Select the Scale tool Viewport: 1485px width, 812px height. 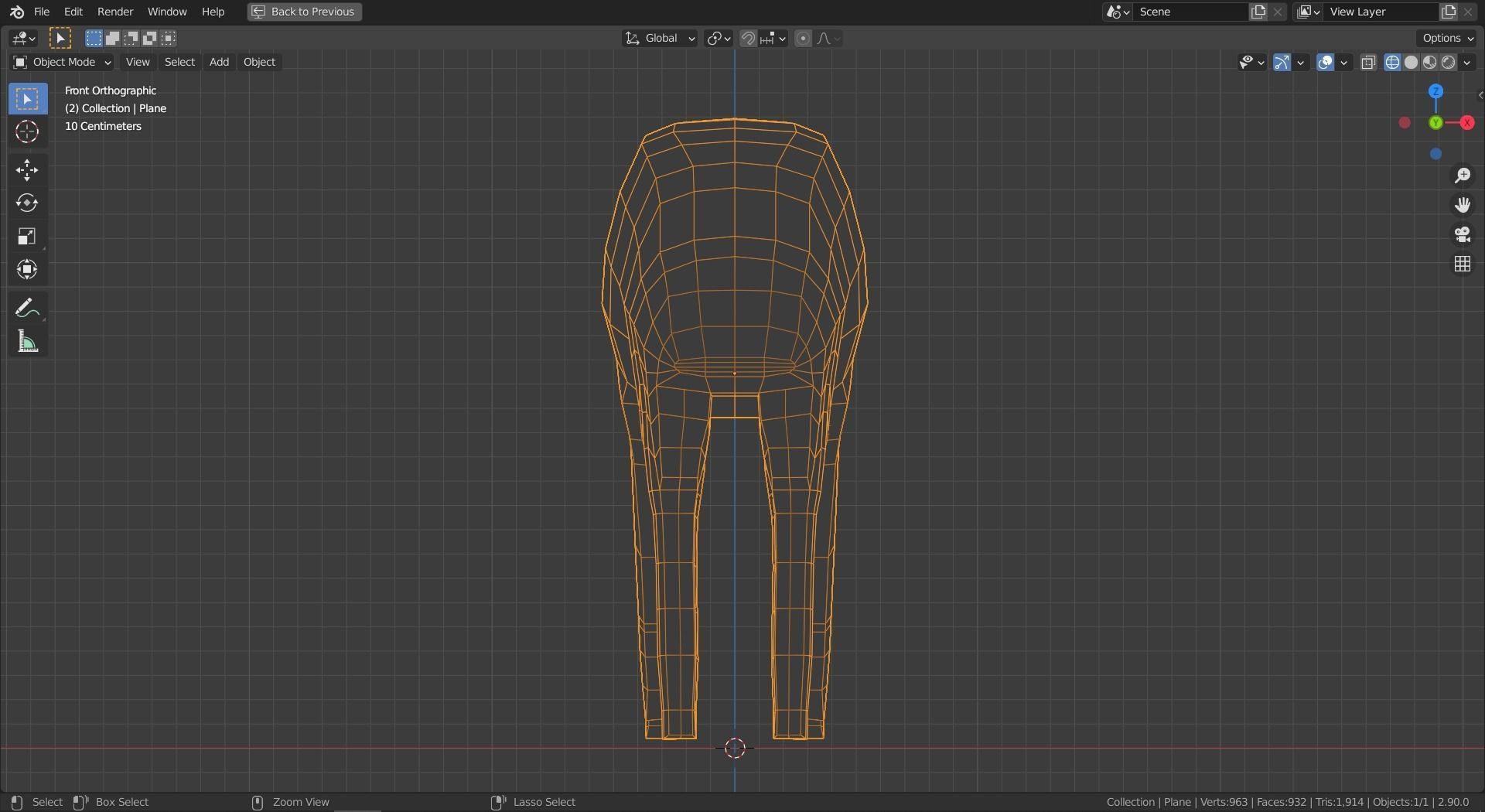point(27,237)
